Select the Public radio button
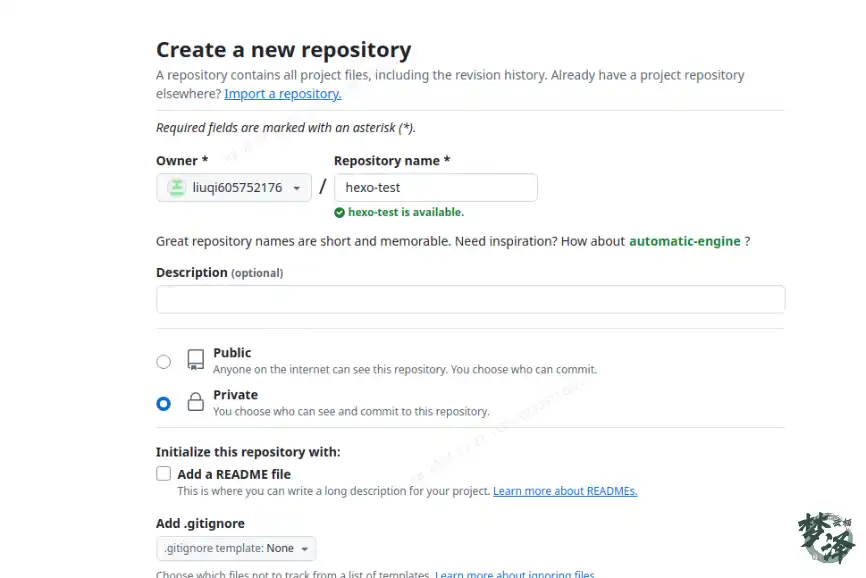866x578 pixels. pos(163,362)
